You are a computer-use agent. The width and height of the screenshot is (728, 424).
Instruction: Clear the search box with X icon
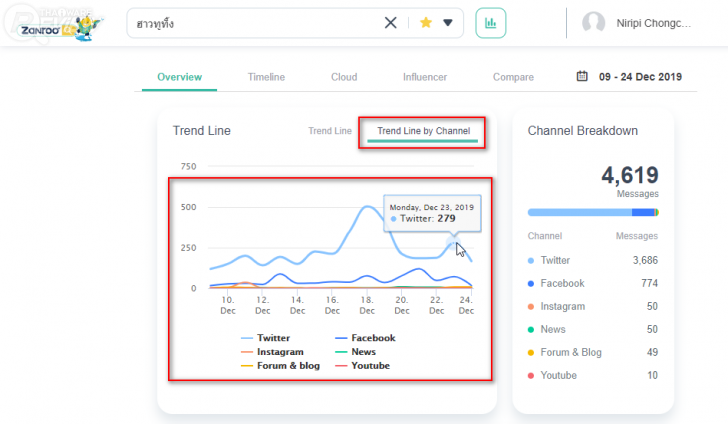coord(391,23)
